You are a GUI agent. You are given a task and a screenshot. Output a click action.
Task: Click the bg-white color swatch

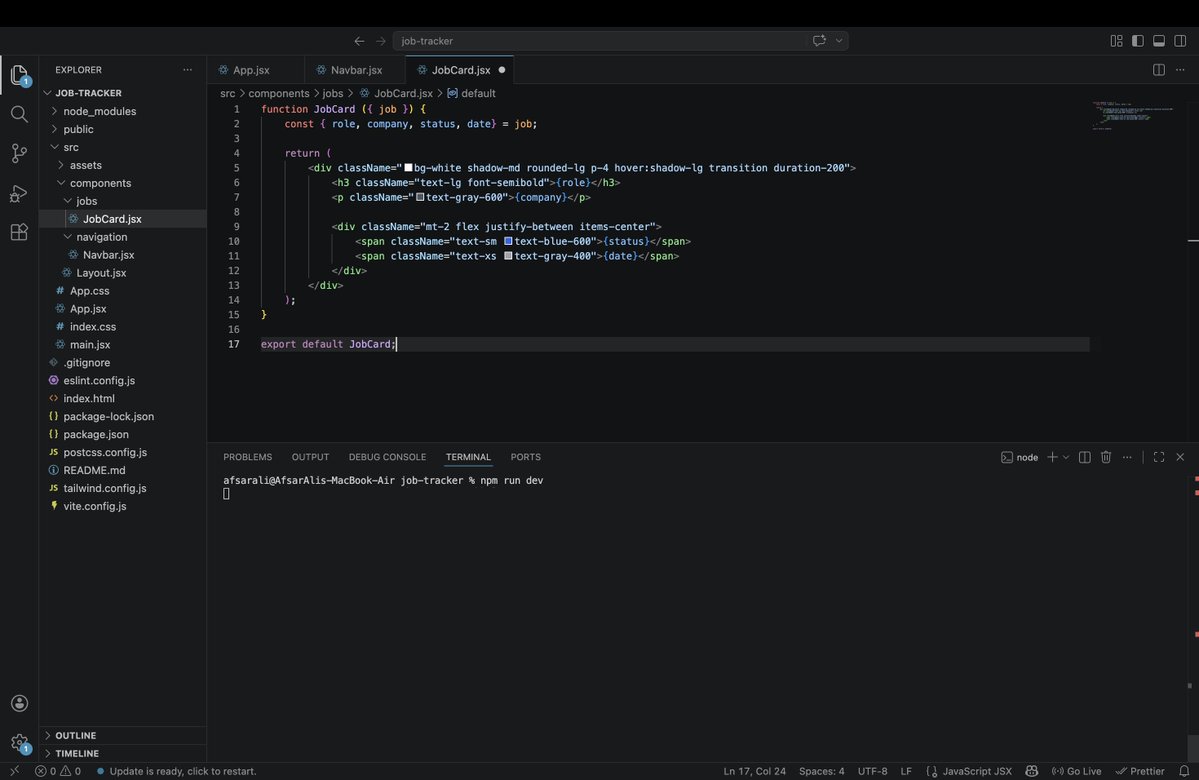click(408, 167)
